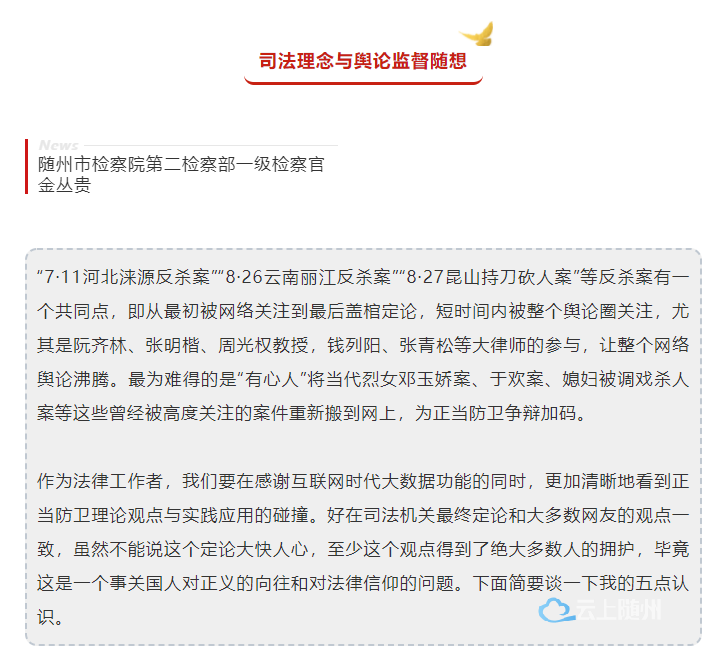Click the golden dove icon above the title
Viewport: 718px width, 664px height.
pos(477,34)
